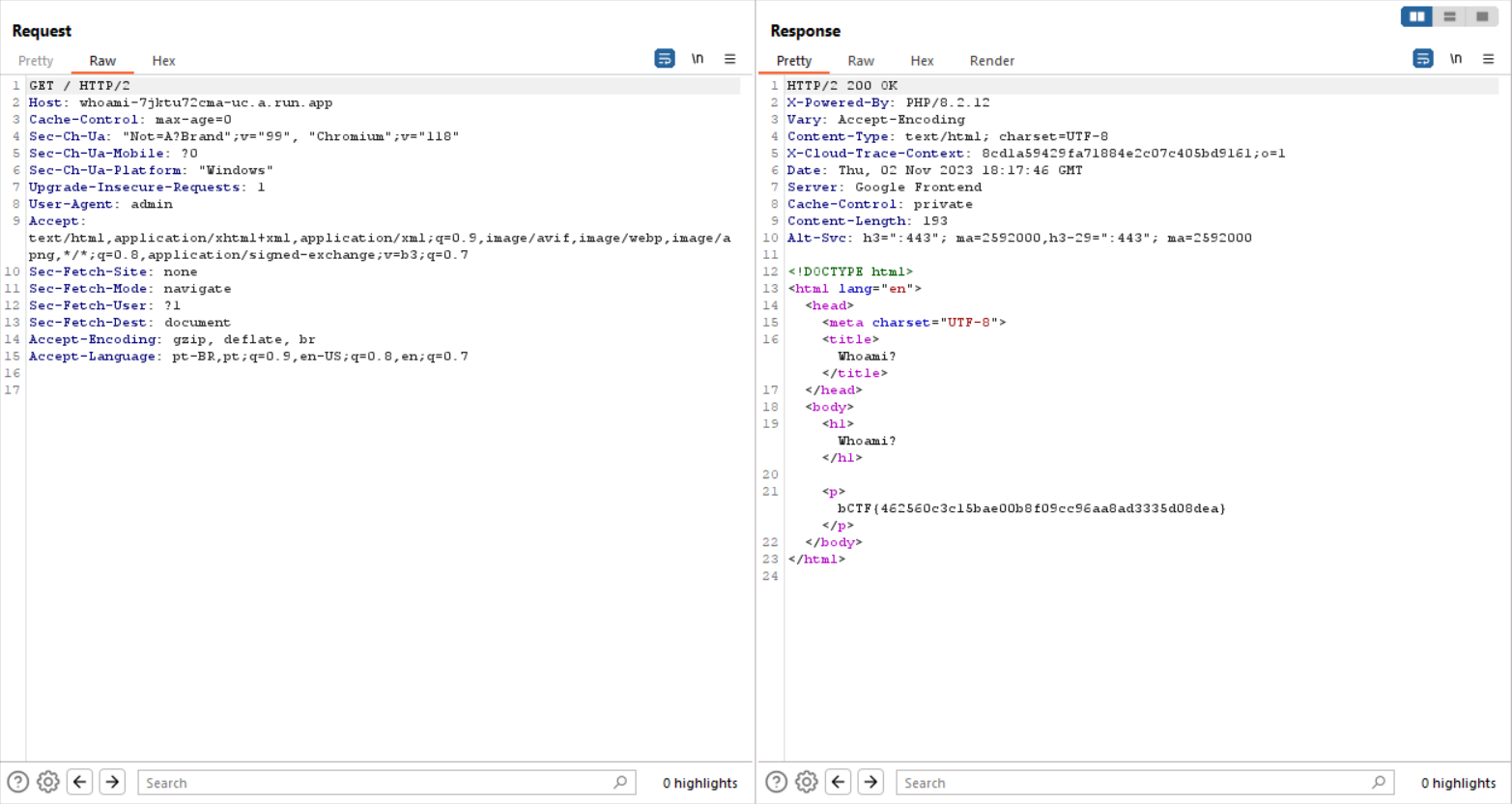
Task: Toggle word wrap in Request panel
Action: click(665, 59)
